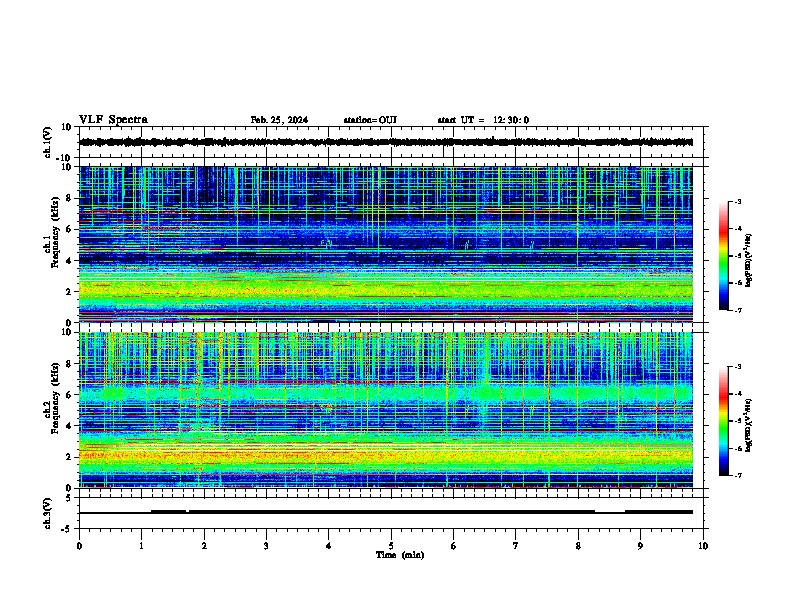Click the 'VLF Spectra' plot title
The height and width of the screenshot is (612, 792).
113,120
